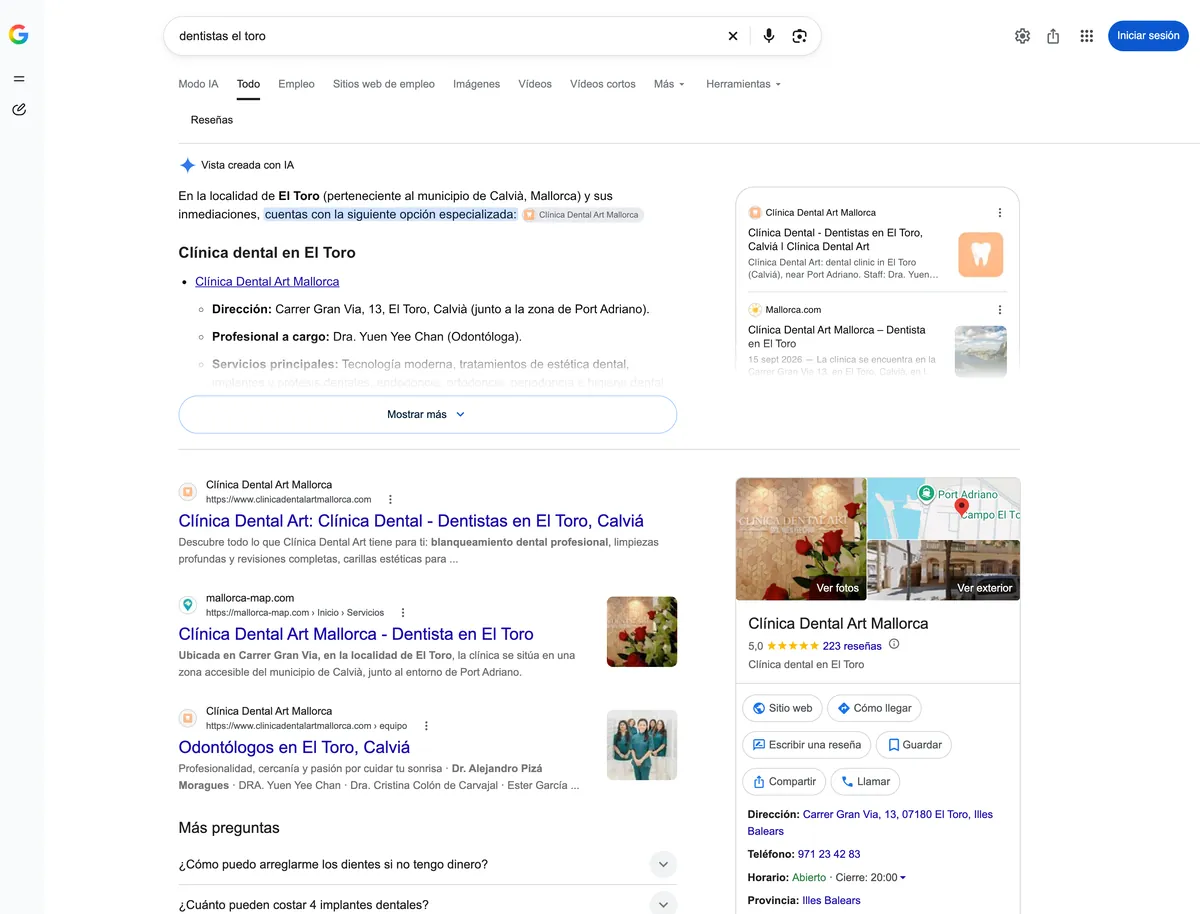This screenshot has height=914, width=1200.
Task: Switch to the Modo IA tab
Action: tap(198, 84)
